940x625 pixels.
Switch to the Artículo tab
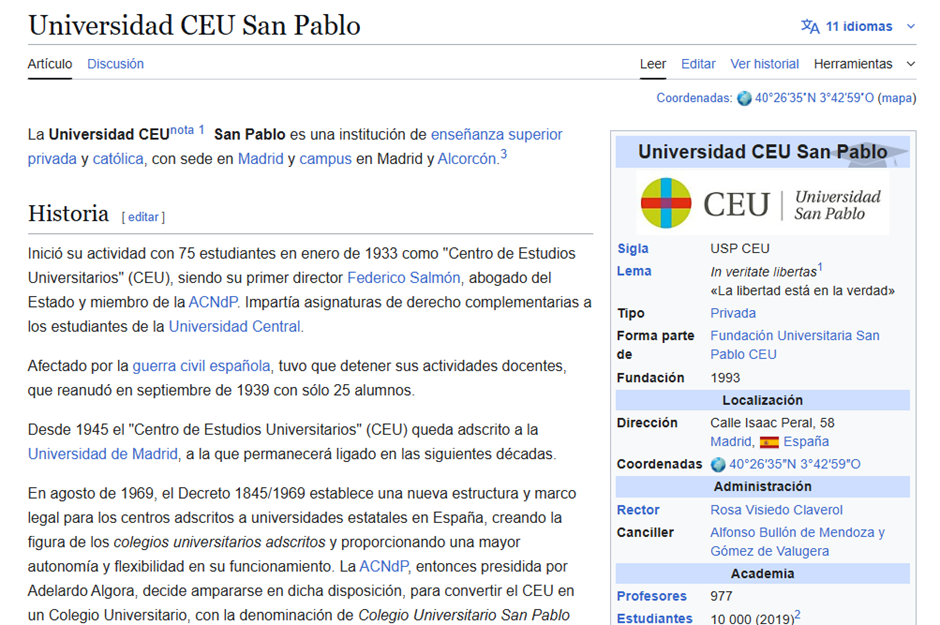[x=50, y=64]
